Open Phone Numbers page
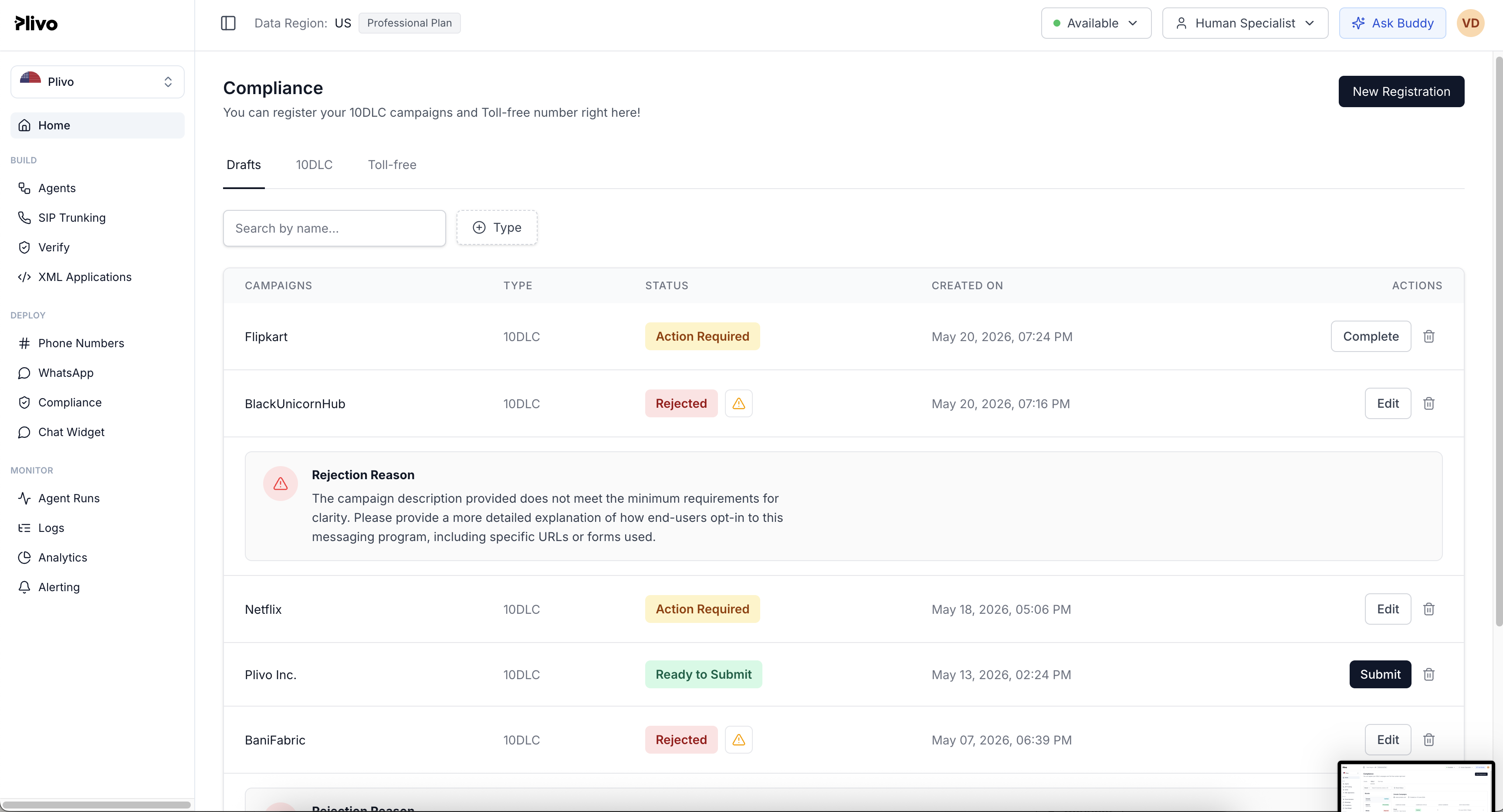The height and width of the screenshot is (812, 1503). [98, 343]
